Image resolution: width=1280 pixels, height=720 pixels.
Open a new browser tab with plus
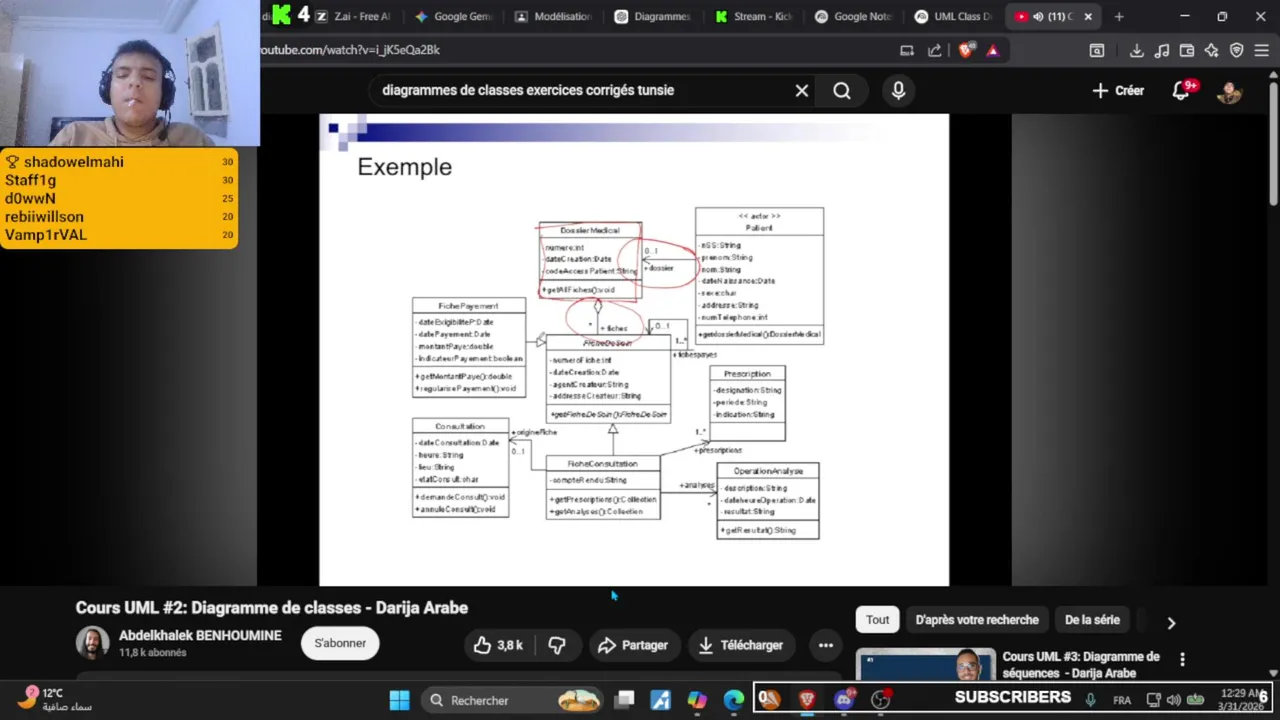tap(1119, 16)
